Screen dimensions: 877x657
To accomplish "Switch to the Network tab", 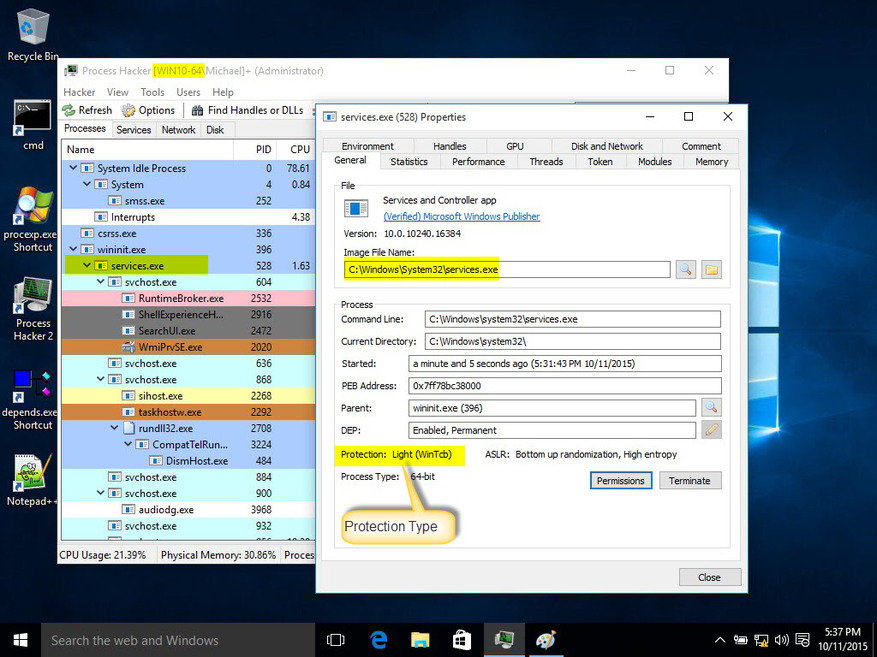I will pyautogui.click(x=178, y=130).
